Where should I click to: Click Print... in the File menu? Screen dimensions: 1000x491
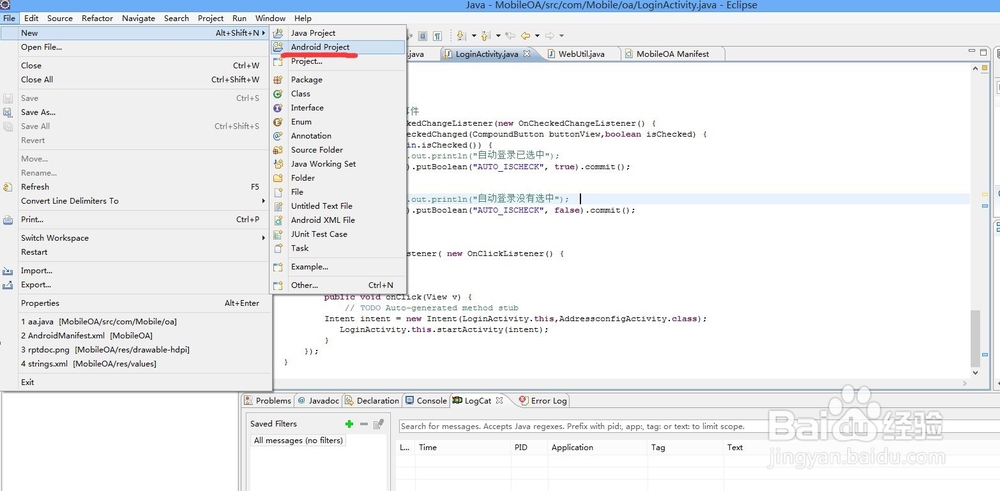coord(136,219)
